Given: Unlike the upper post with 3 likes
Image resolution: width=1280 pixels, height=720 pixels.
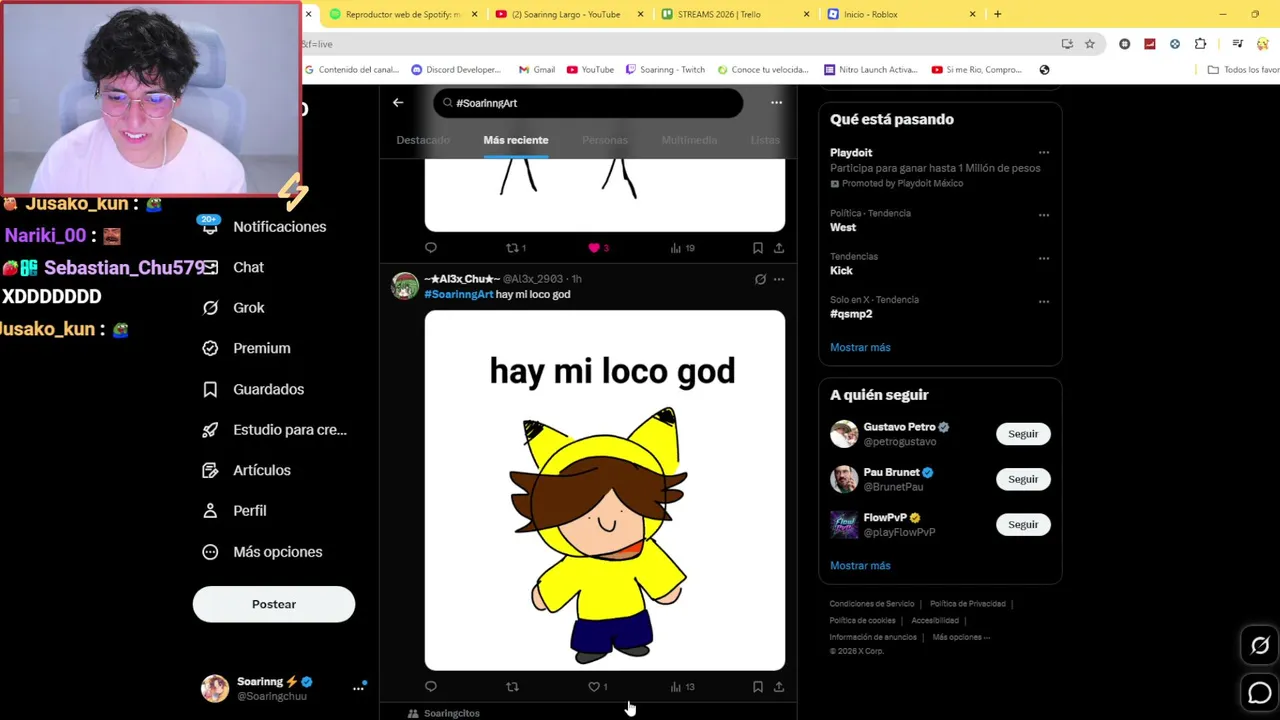Looking at the screenshot, I should click(598, 248).
